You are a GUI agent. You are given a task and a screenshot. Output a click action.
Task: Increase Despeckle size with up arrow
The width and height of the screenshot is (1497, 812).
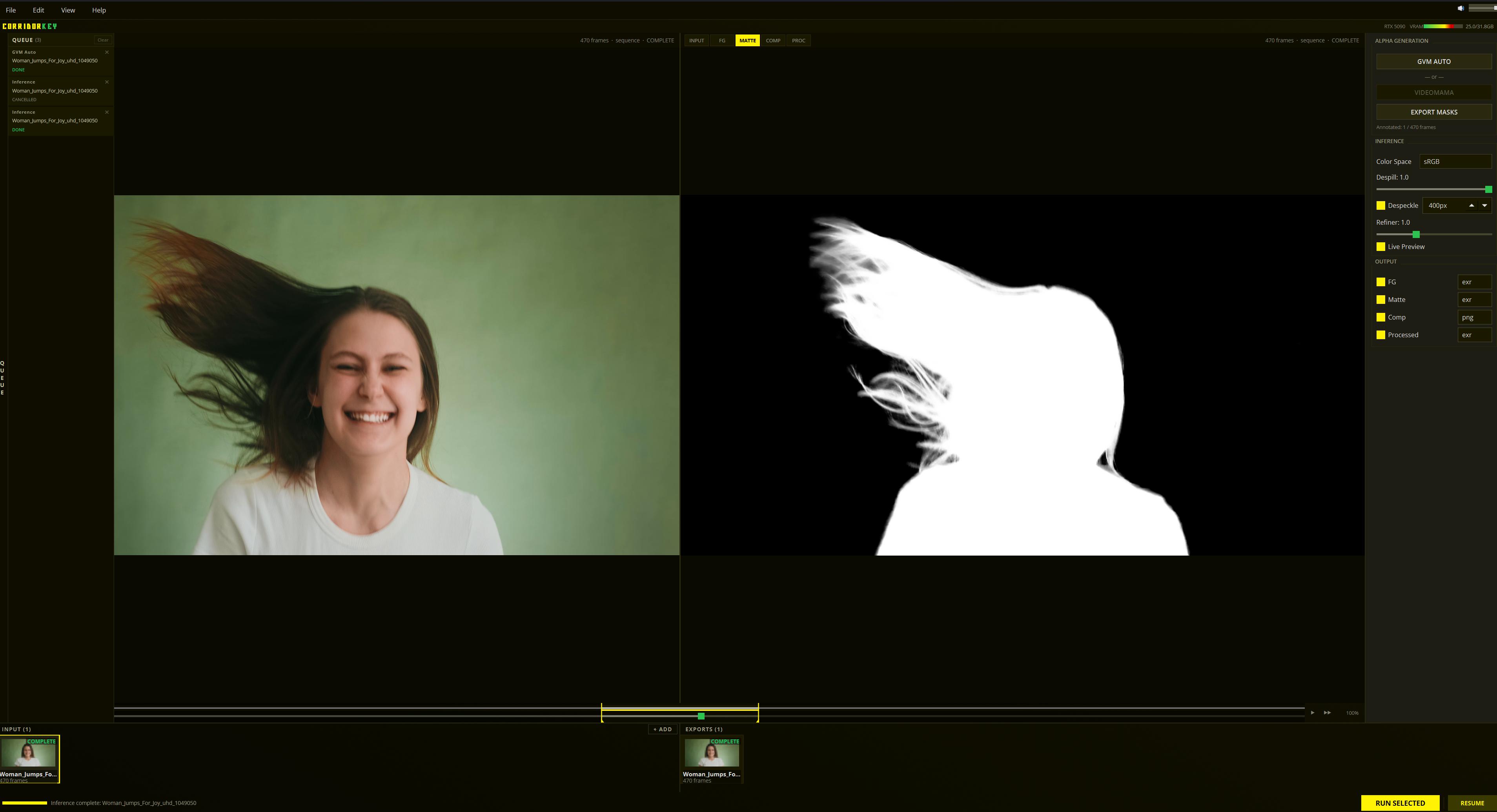point(1472,205)
